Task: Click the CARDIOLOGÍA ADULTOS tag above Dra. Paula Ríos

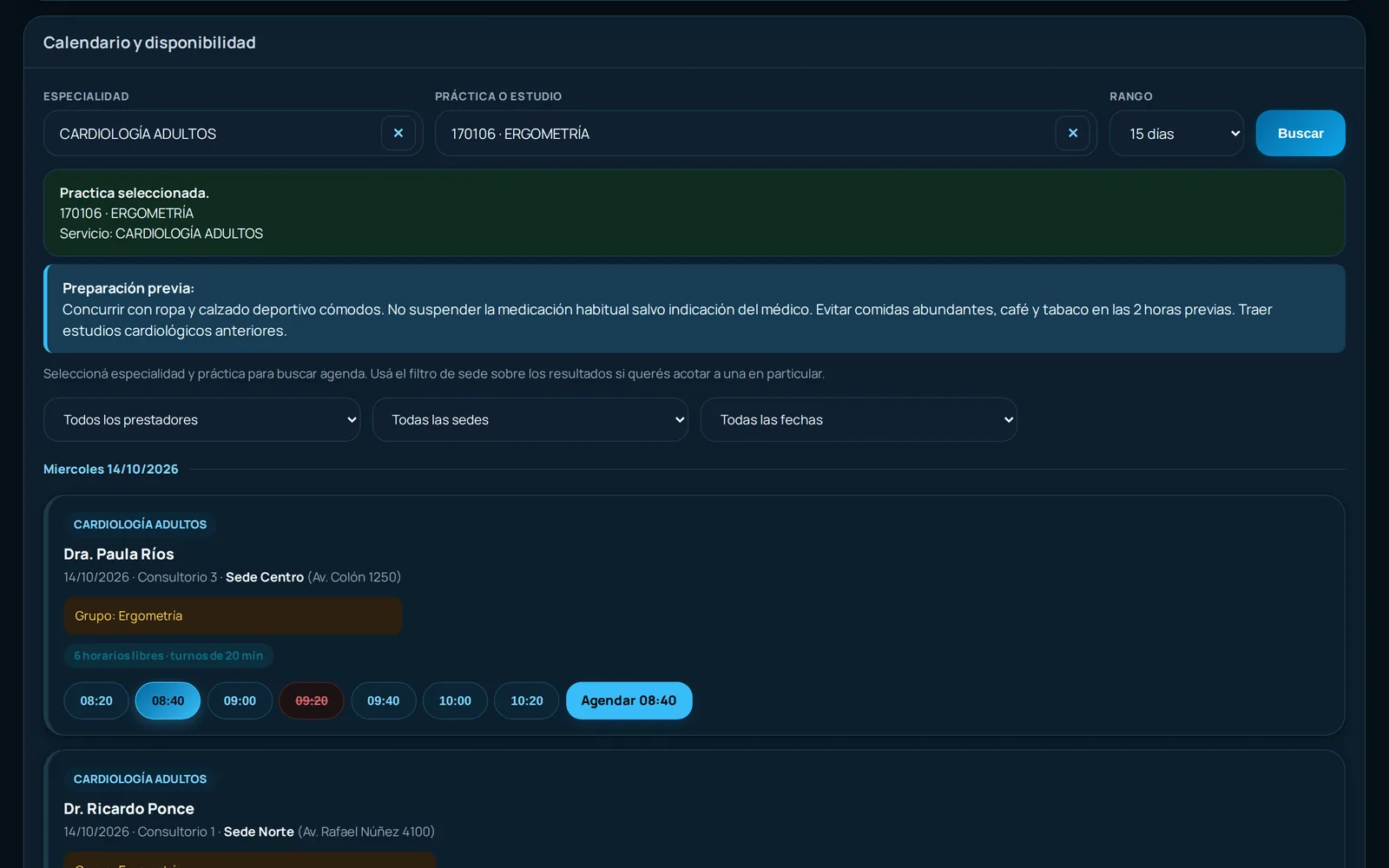Action: coord(140,524)
